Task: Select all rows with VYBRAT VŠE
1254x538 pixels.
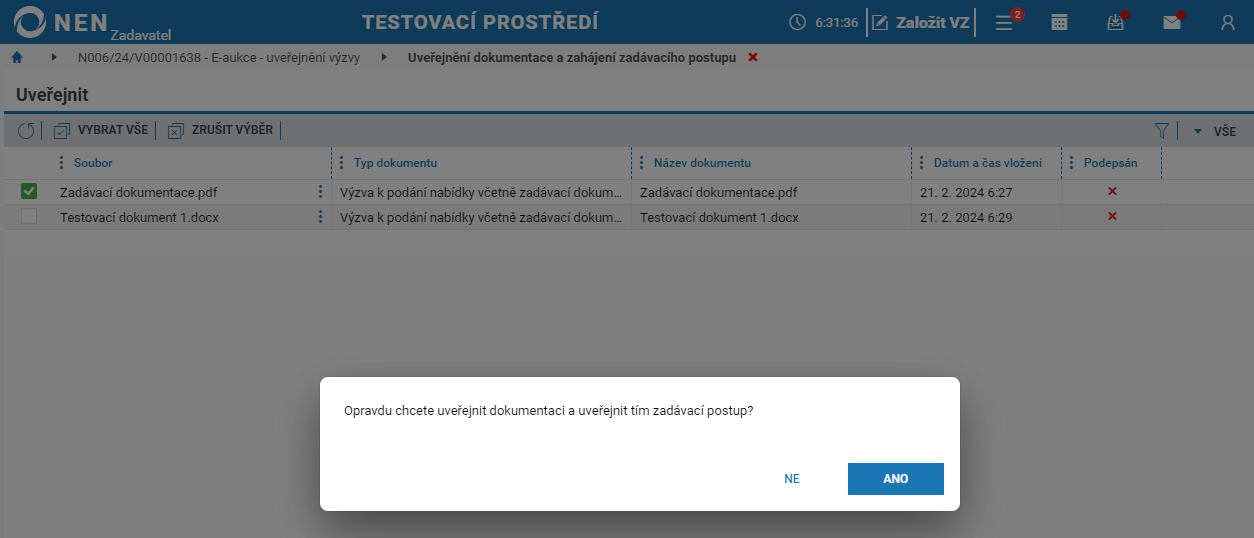Action: [x=100, y=131]
